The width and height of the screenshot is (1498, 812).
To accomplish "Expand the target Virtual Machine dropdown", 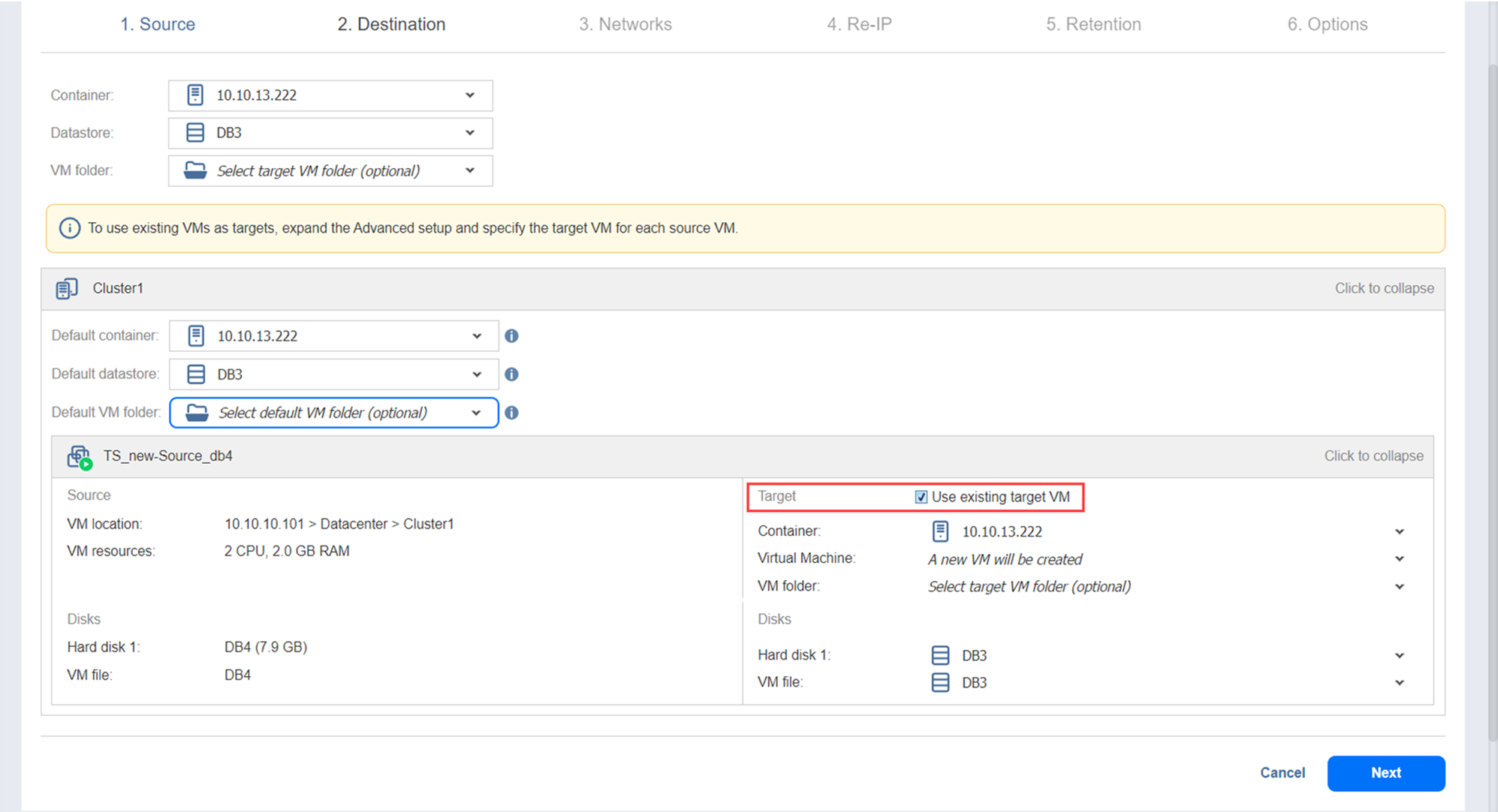I will 1399,559.
